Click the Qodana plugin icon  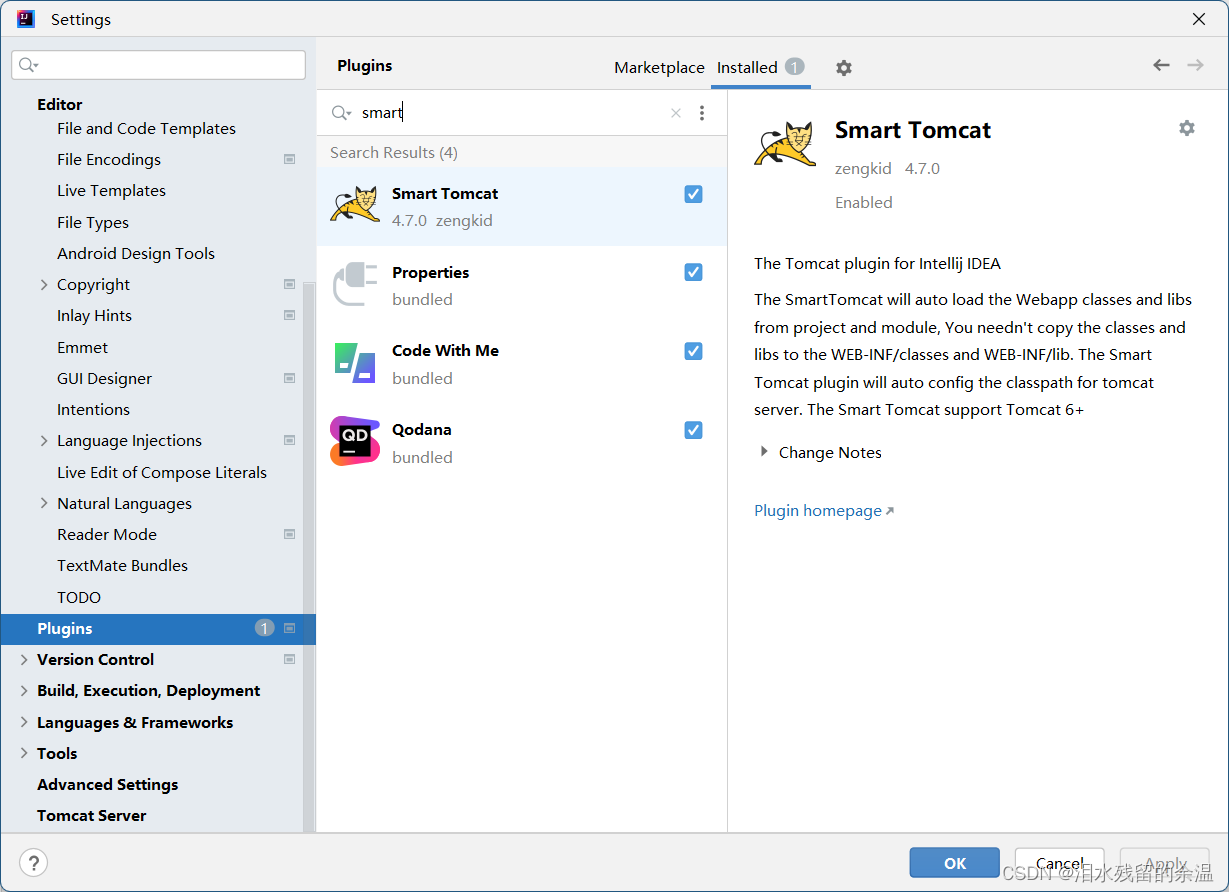tap(355, 441)
